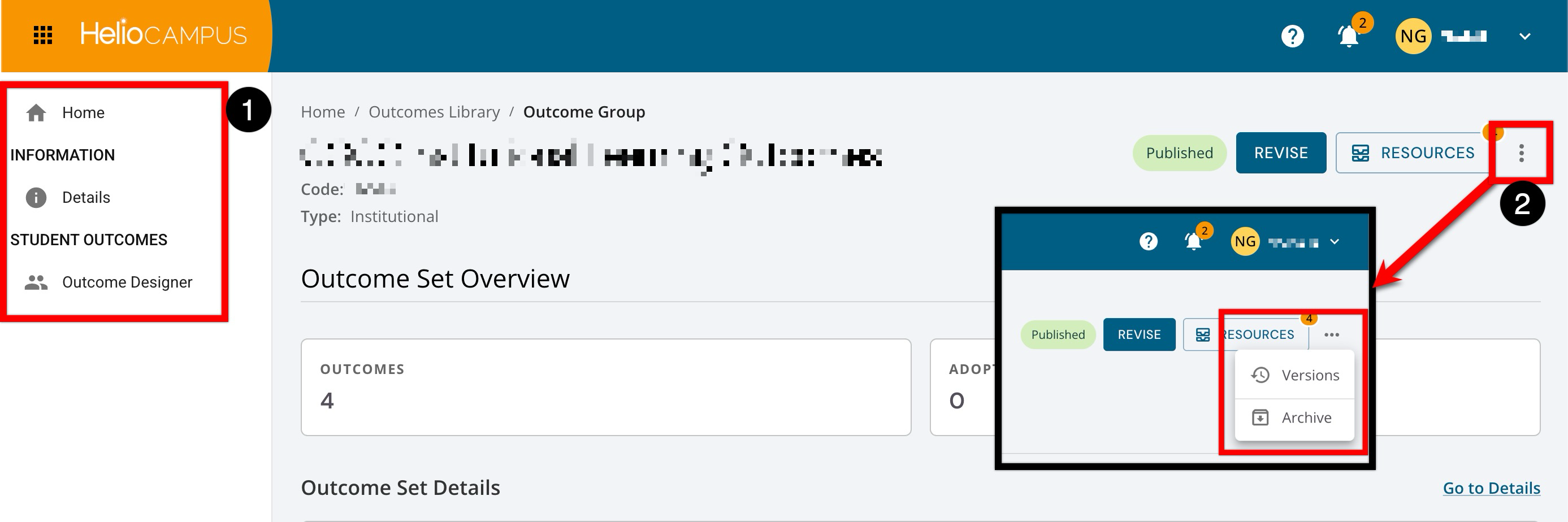This screenshot has height=522, width=1568.
Task: Click the NG user avatar
Action: pos(1413,36)
